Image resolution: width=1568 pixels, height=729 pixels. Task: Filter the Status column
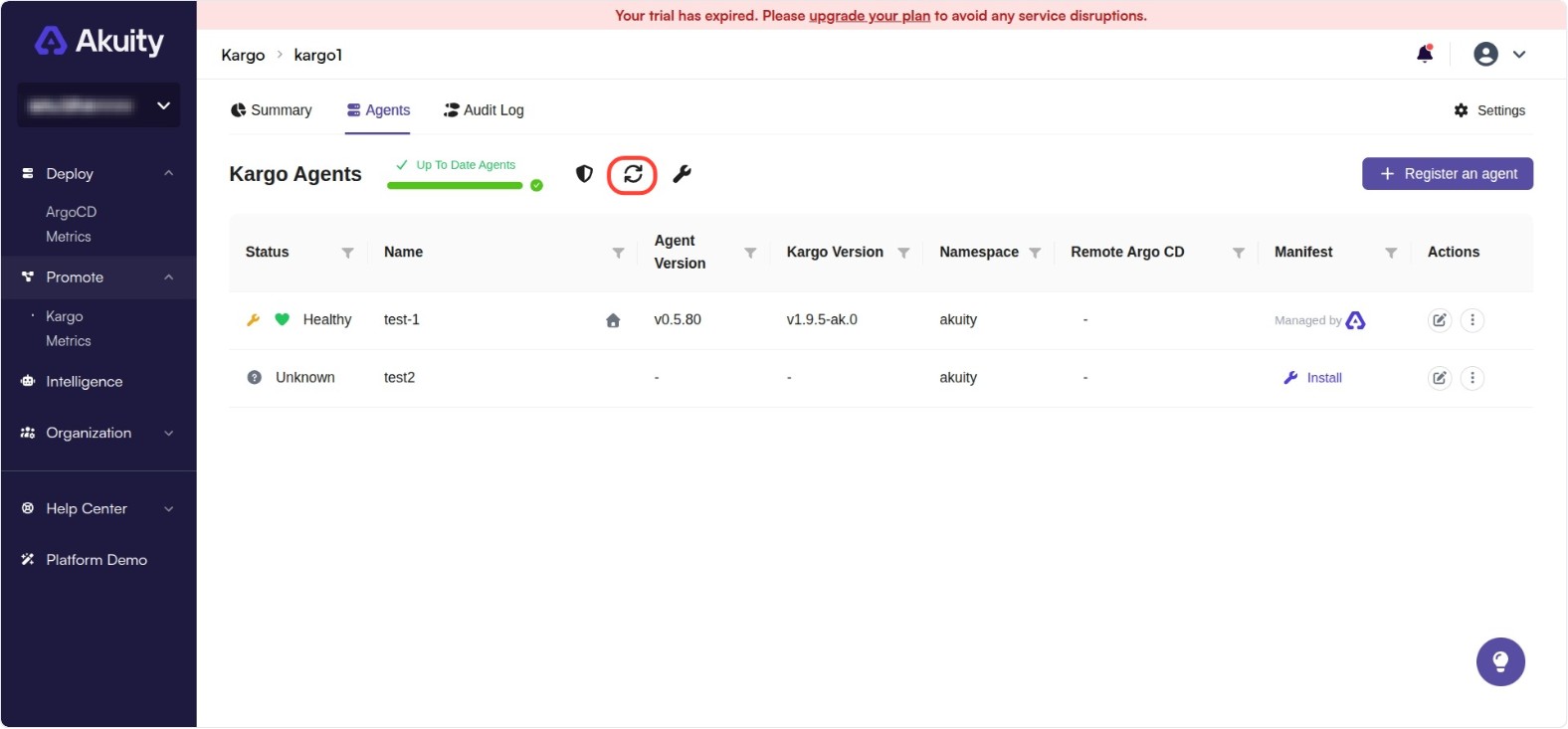point(347,253)
